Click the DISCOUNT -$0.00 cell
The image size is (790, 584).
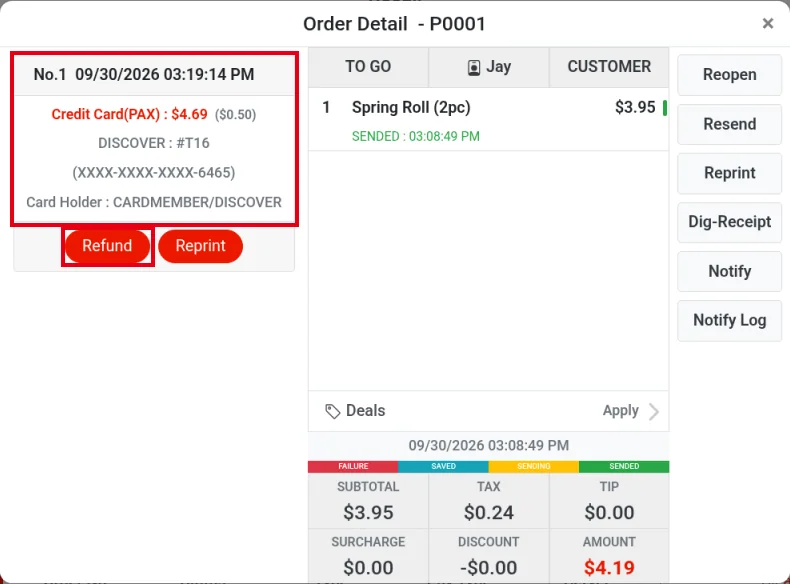coord(489,556)
